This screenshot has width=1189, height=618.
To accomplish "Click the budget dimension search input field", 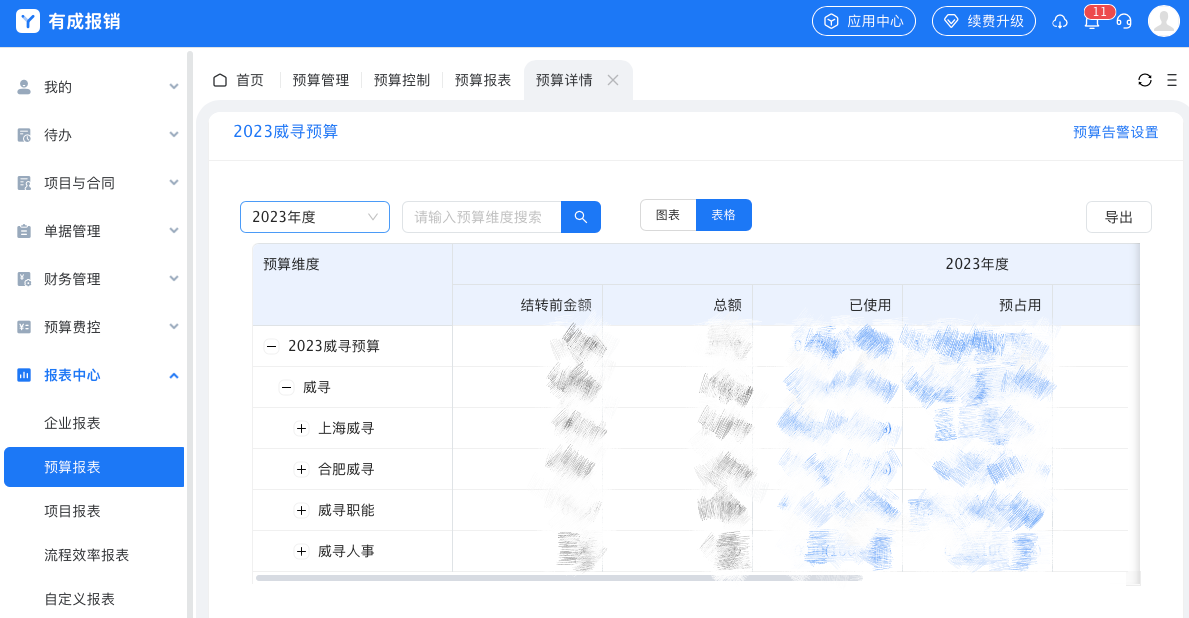I will point(481,216).
